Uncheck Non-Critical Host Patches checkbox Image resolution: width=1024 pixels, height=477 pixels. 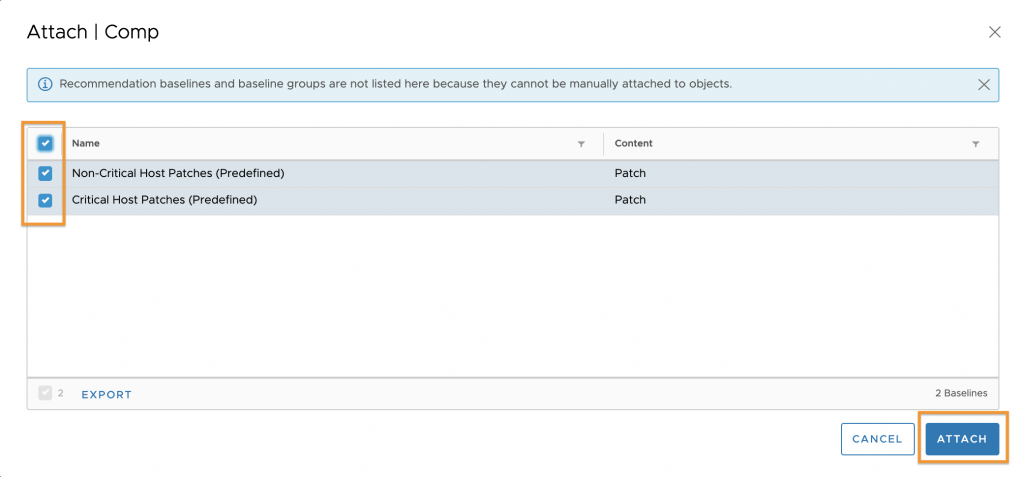tap(45, 173)
